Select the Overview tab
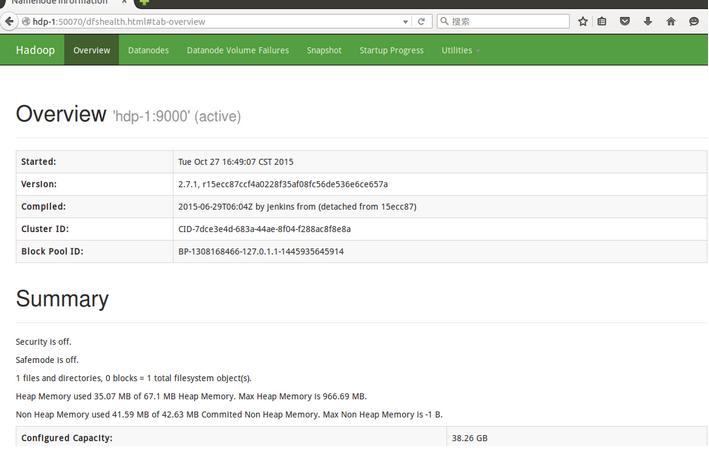The width and height of the screenshot is (709, 454). (x=91, y=50)
